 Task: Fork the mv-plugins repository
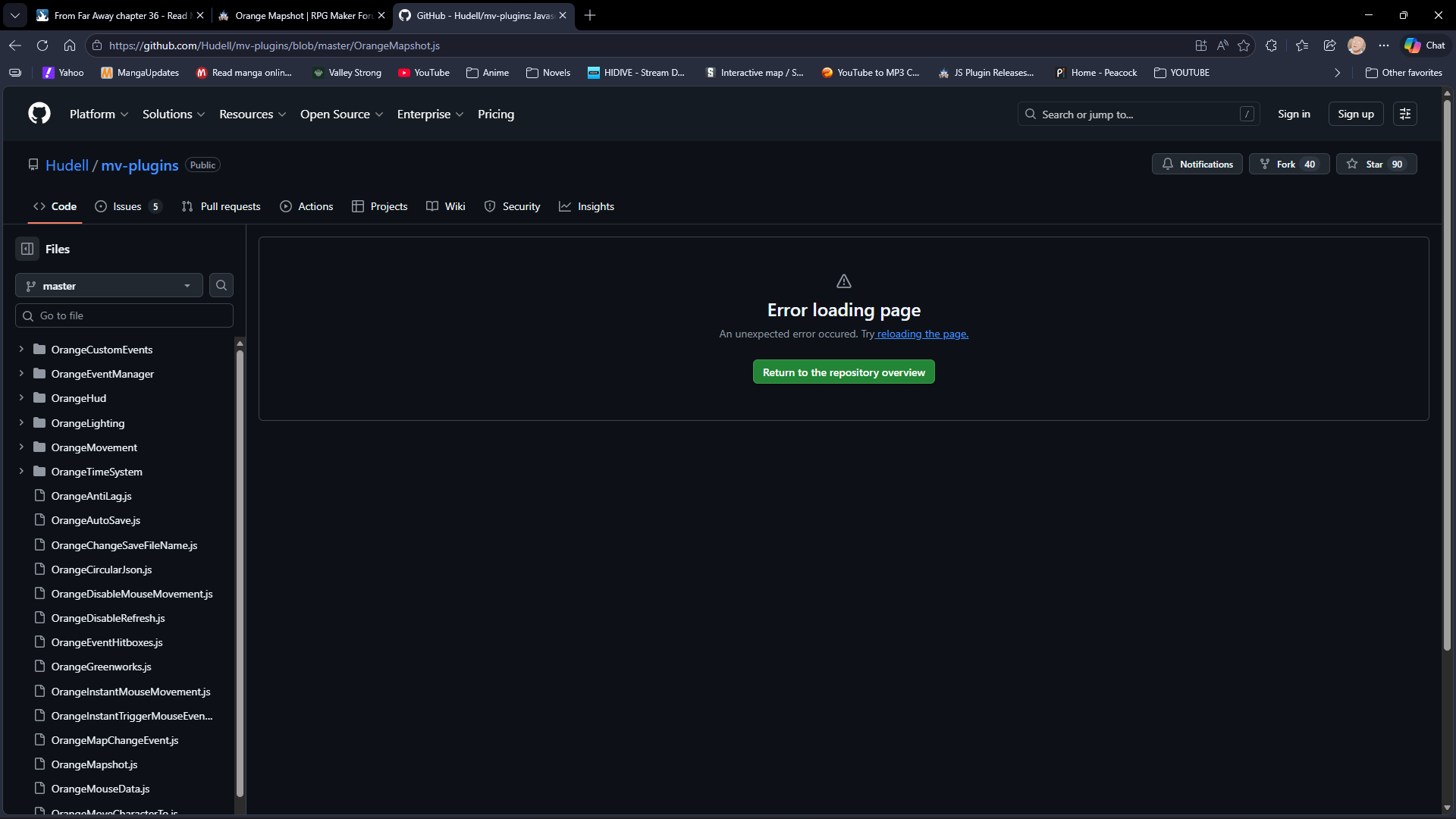1289,164
